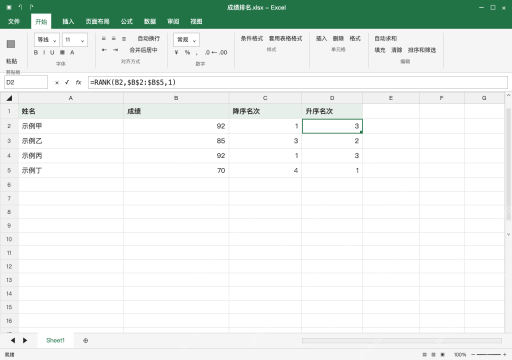Open 套用表格格式 table format menu
The height and width of the screenshot is (360, 512).
pos(286,38)
